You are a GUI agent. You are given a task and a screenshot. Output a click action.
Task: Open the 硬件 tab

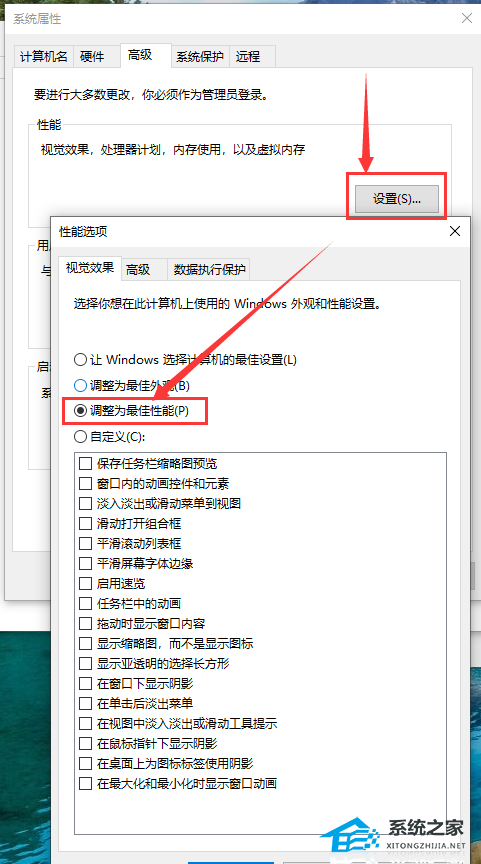(x=91, y=56)
